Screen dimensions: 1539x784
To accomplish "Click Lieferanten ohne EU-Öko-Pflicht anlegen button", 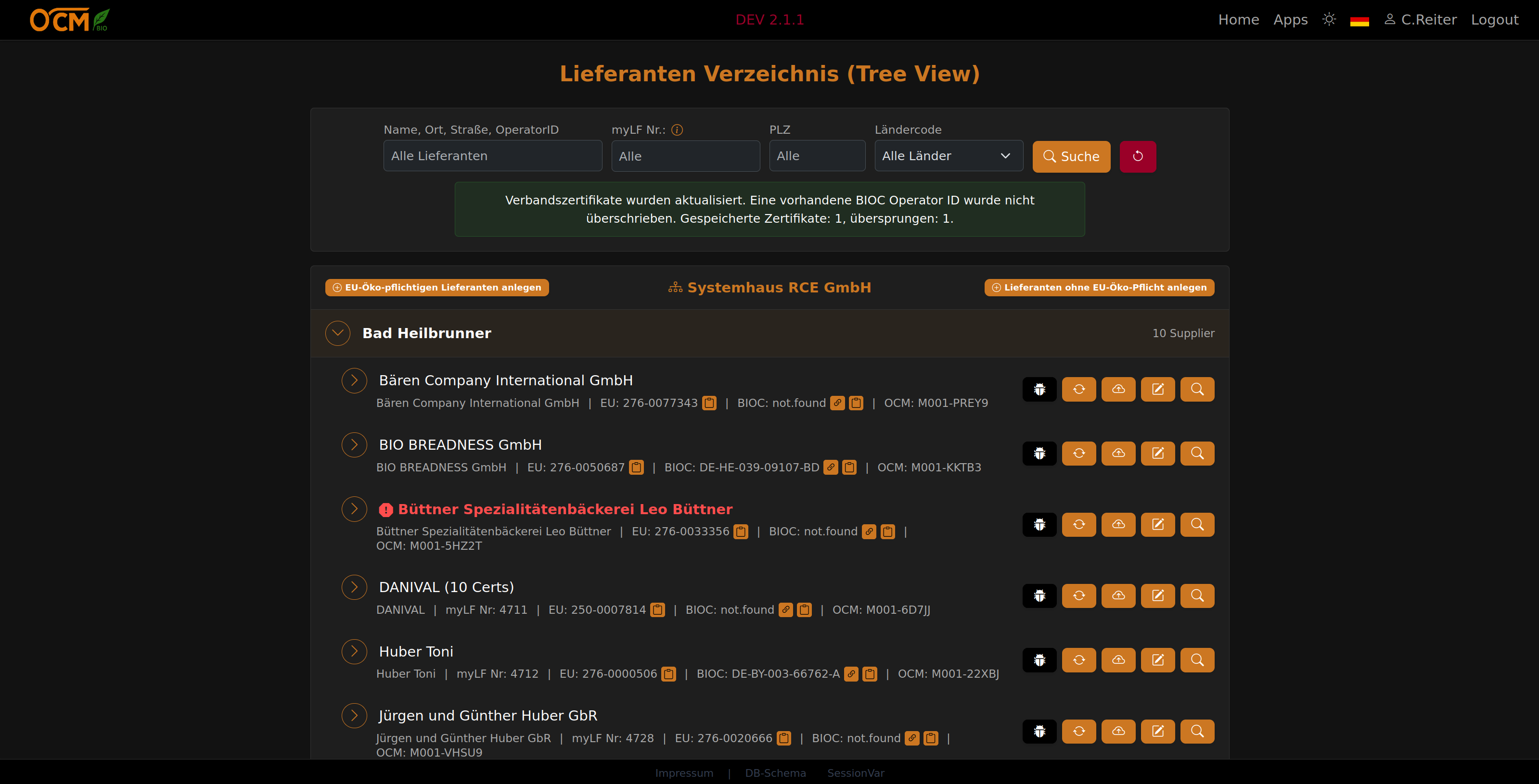I will [1099, 287].
